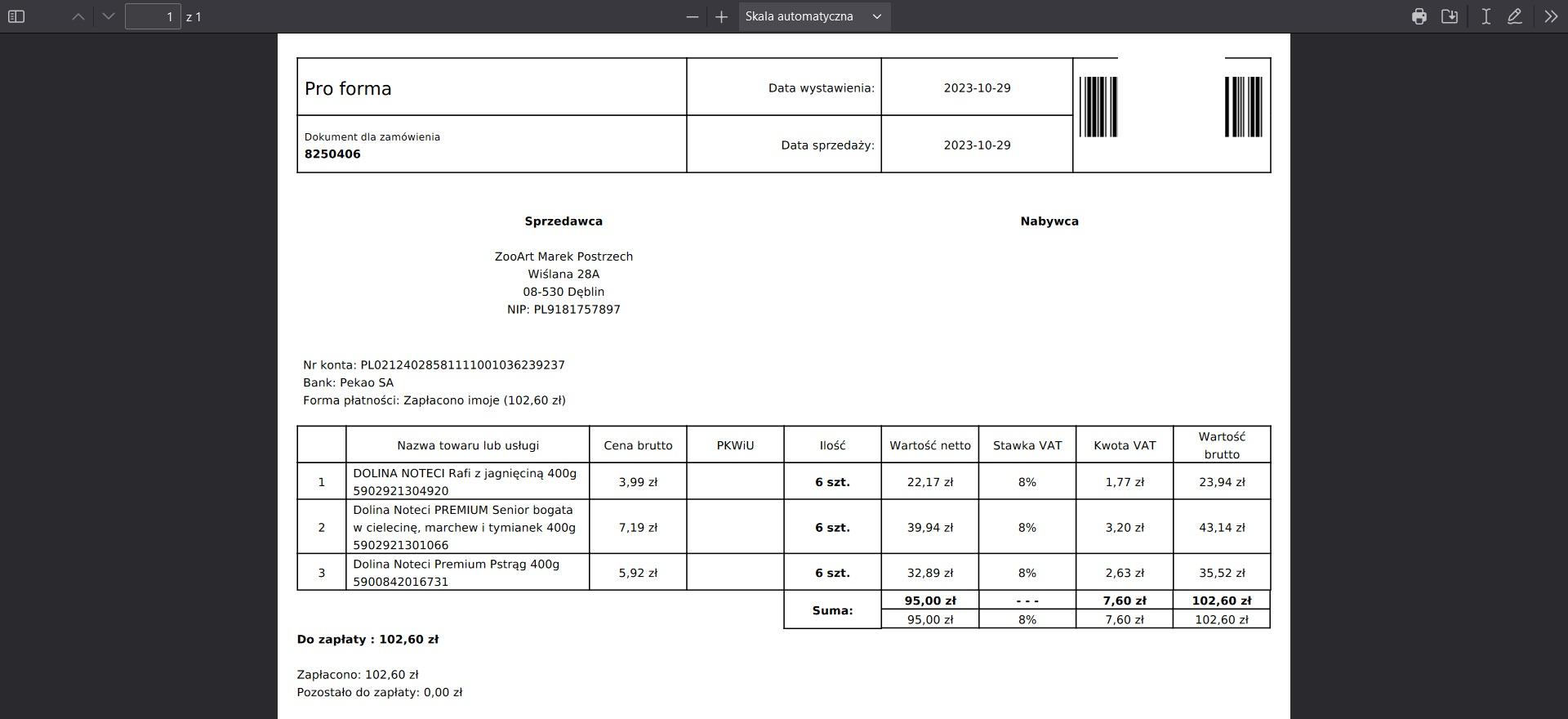This screenshot has height=719, width=1568.
Task: Select the Nr konta account number line
Action: click(x=434, y=365)
